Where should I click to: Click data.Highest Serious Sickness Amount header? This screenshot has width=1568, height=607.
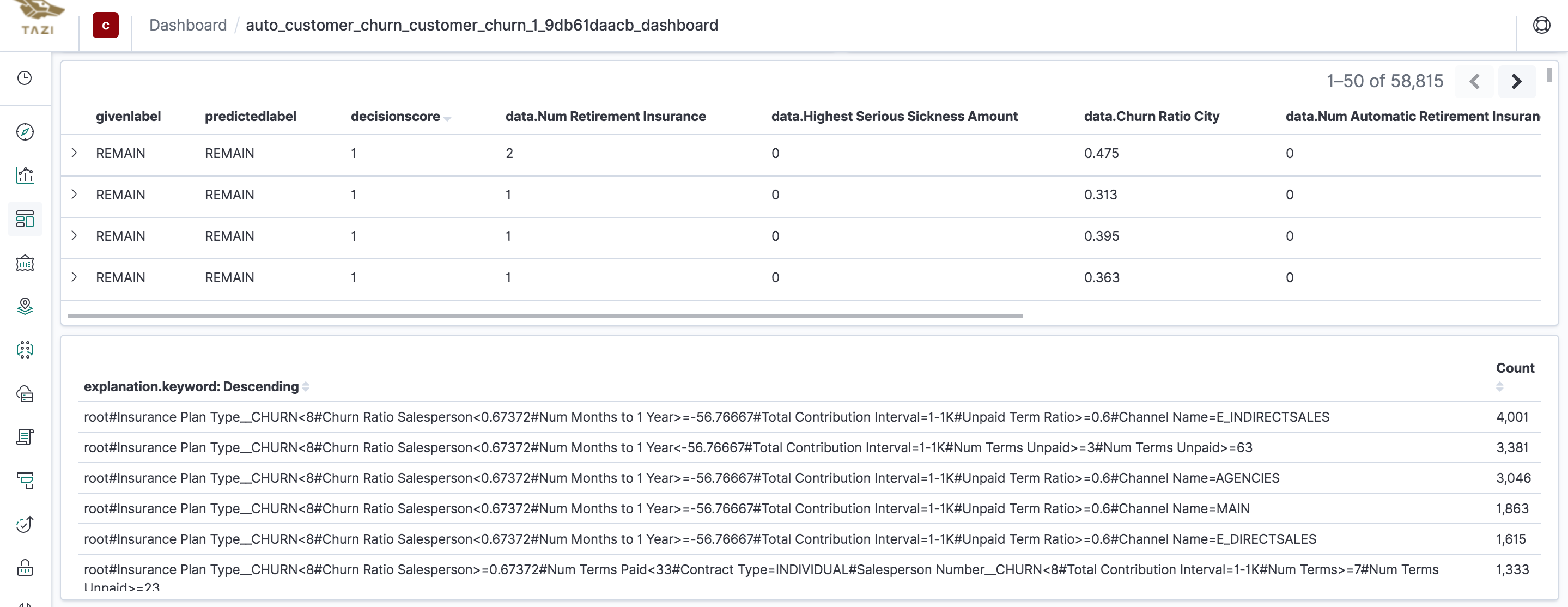click(x=894, y=116)
